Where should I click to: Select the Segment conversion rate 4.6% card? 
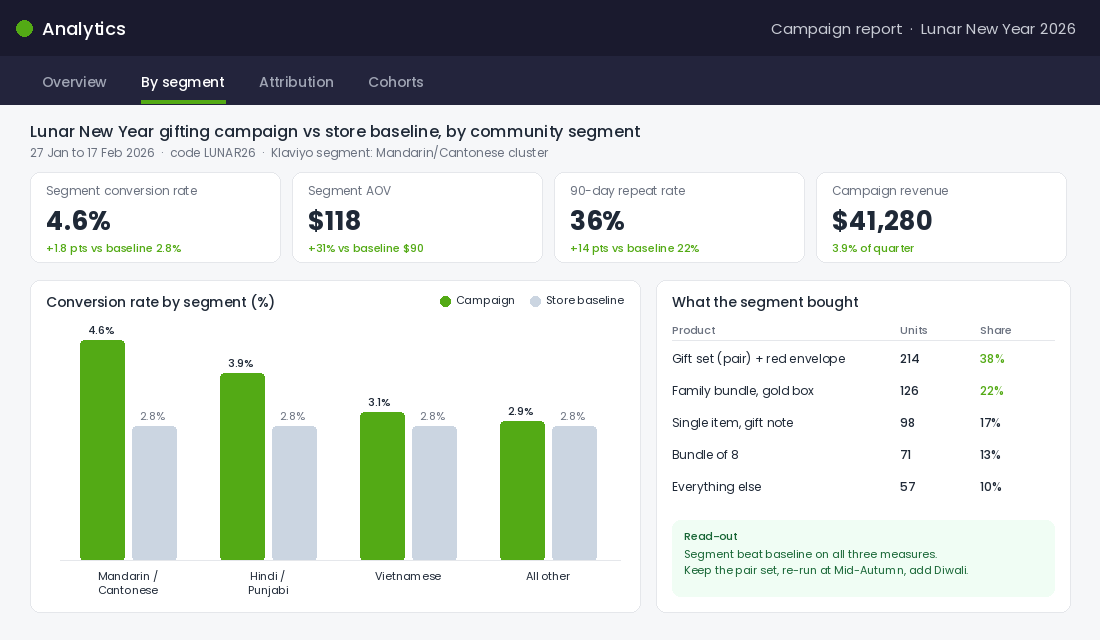coord(155,218)
